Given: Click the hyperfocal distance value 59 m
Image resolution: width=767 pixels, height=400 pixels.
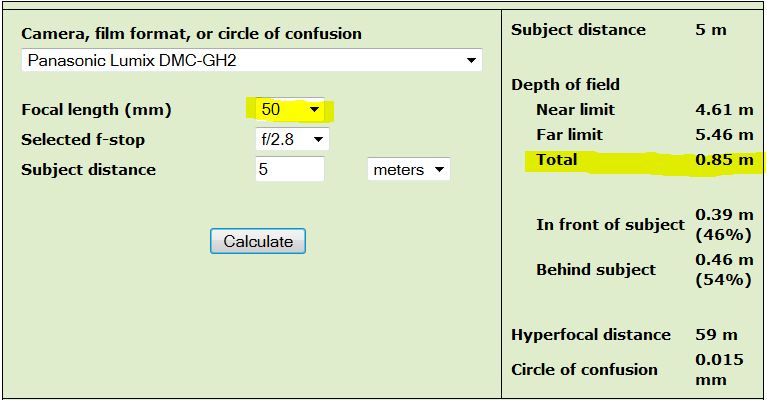Looking at the screenshot, I should click(716, 334).
